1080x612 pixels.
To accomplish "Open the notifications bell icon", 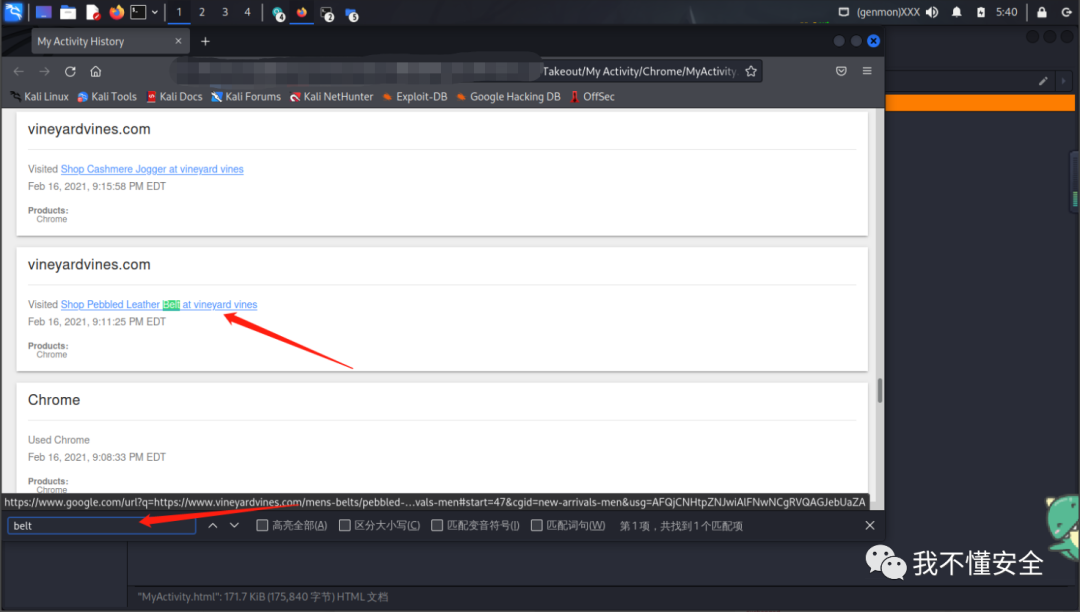I will pos(957,12).
